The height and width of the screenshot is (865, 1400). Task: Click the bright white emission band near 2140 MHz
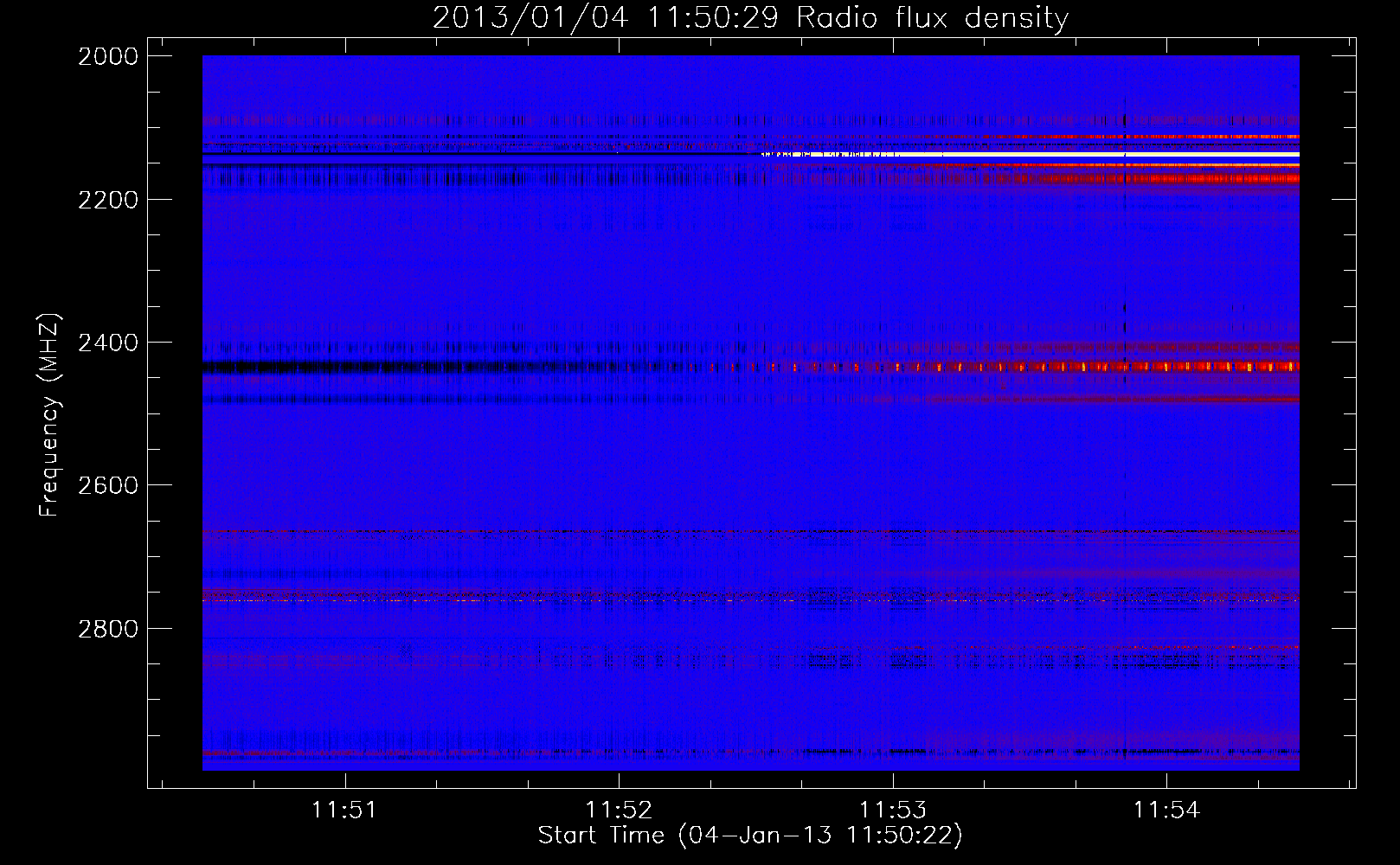click(1030, 155)
